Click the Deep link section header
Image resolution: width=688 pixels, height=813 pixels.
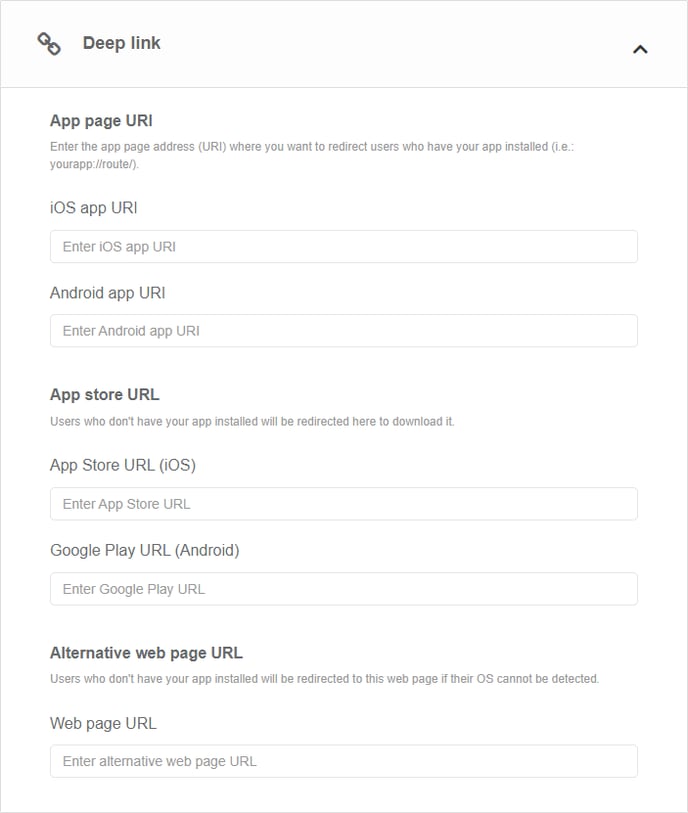coord(344,43)
